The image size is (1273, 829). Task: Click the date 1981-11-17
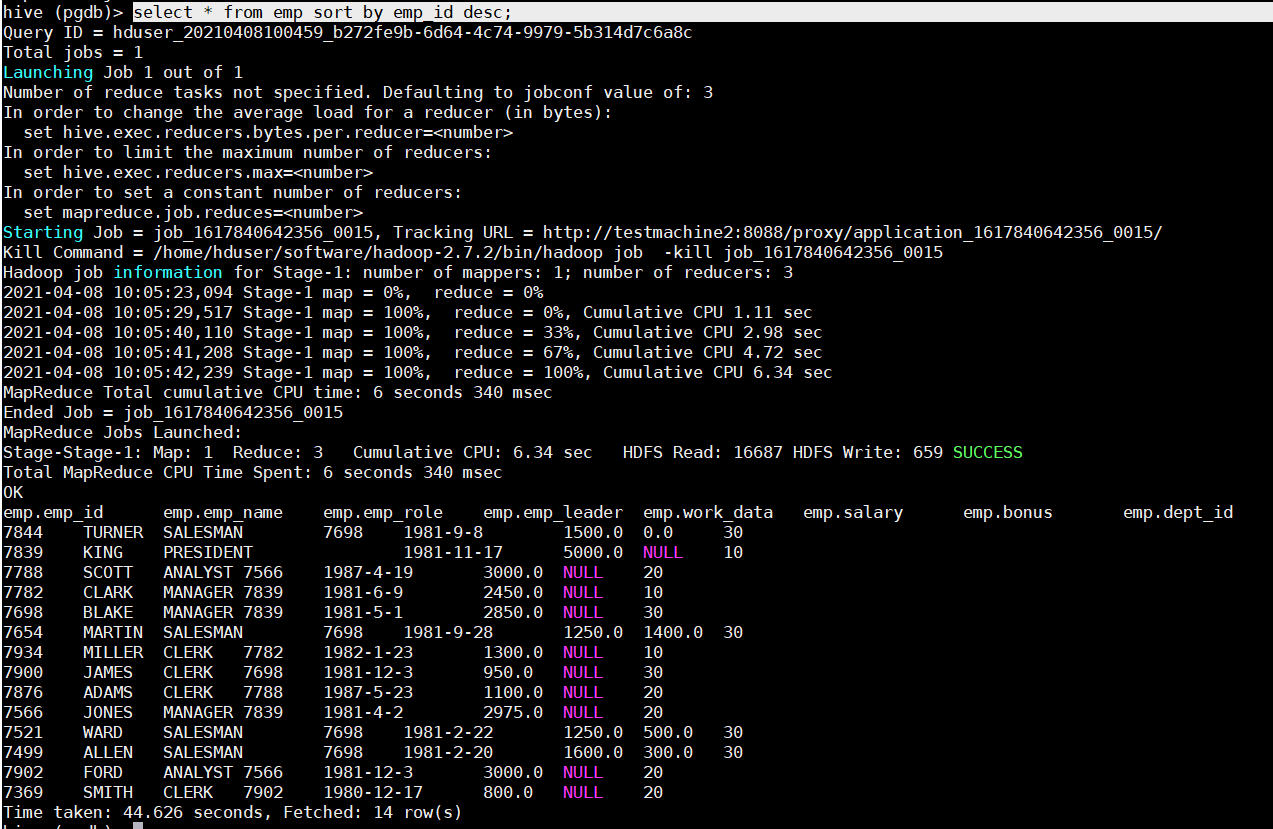tap(453, 552)
